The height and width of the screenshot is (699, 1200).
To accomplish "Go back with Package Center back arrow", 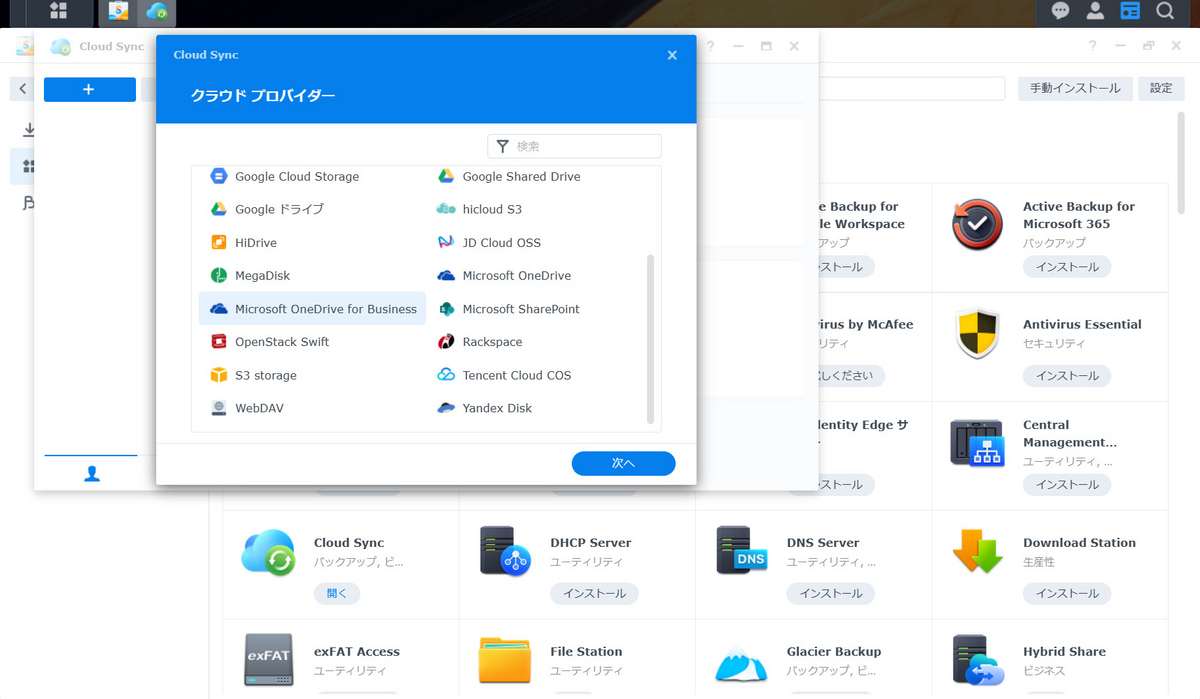I will point(22,89).
